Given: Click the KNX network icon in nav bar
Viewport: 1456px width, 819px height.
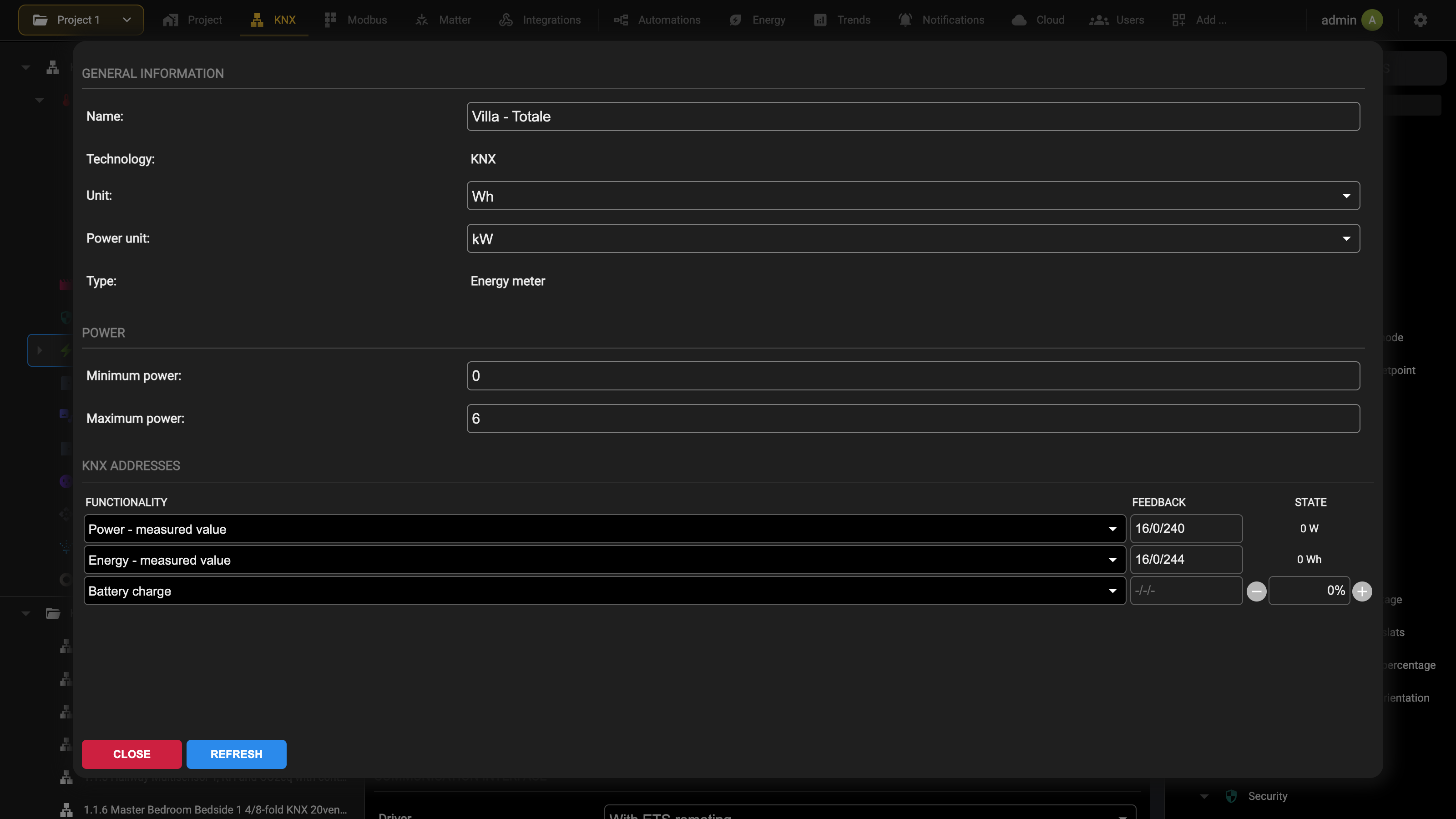Looking at the screenshot, I should click(x=257, y=20).
